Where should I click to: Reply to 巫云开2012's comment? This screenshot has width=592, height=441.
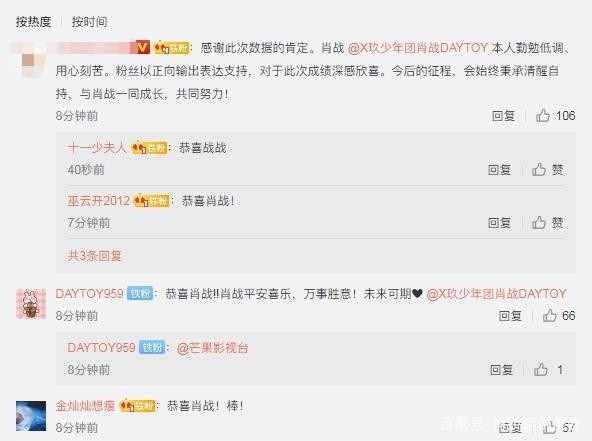(x=500, y=223)
